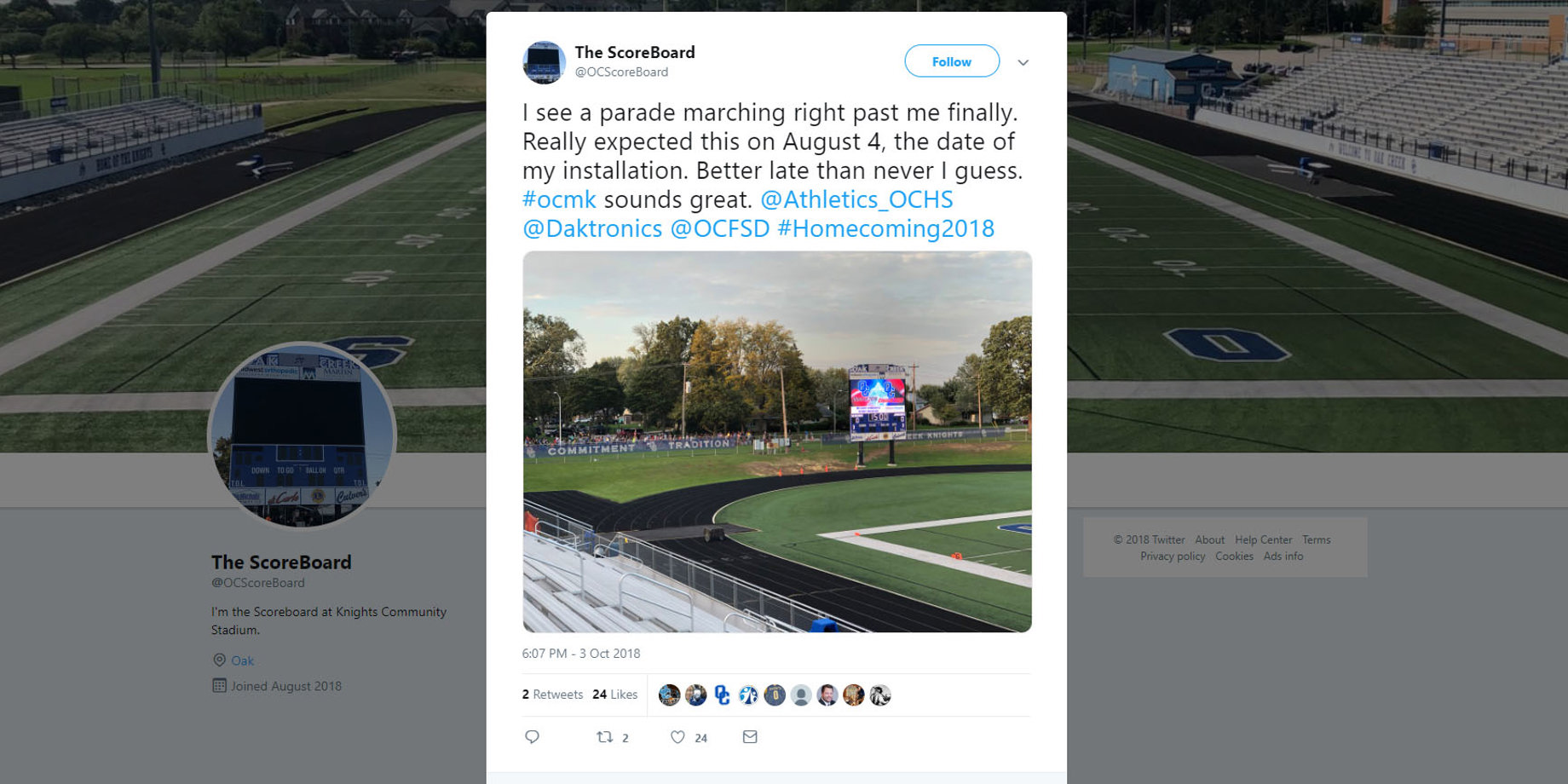Screen dimensions: 1568x784
Task: Click the blue OC logo liker avatar
Action: [x=723, y=695]
